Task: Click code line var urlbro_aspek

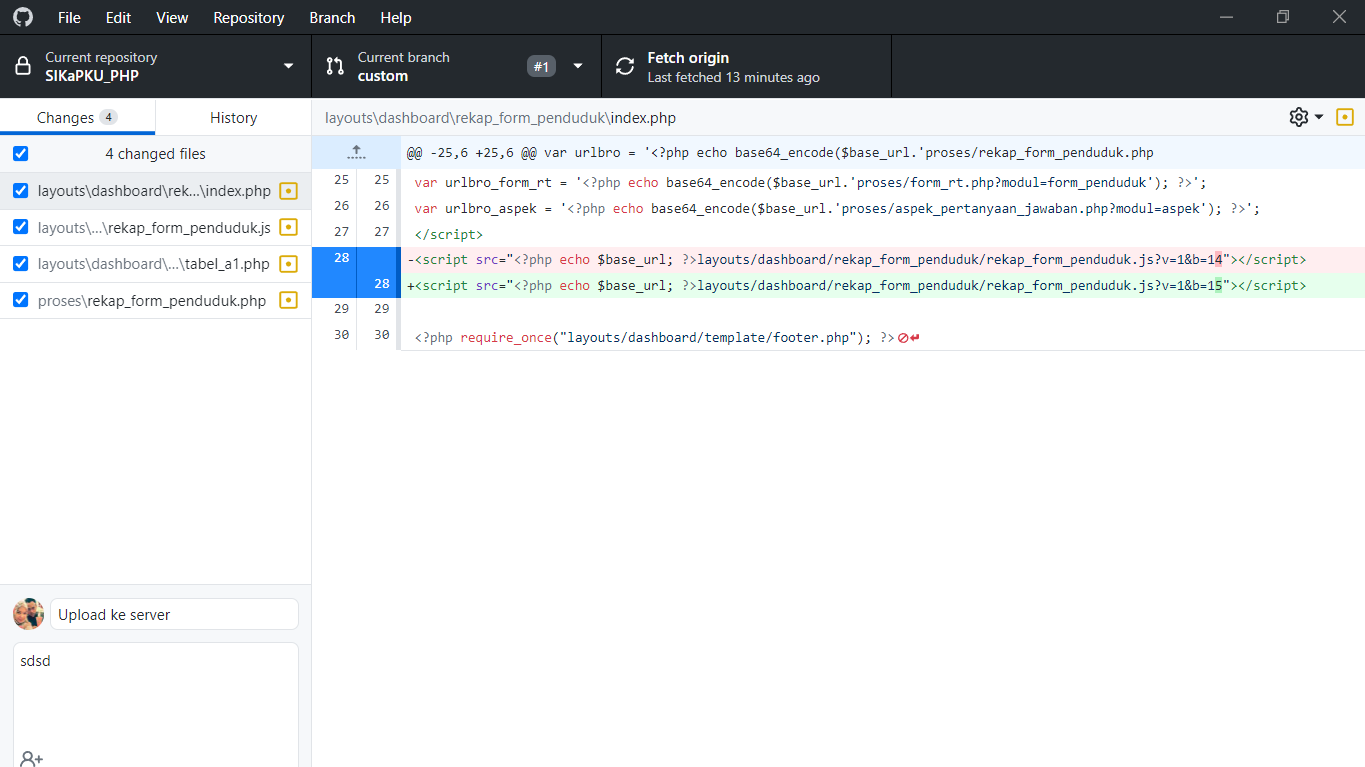Action: (837, 208)
